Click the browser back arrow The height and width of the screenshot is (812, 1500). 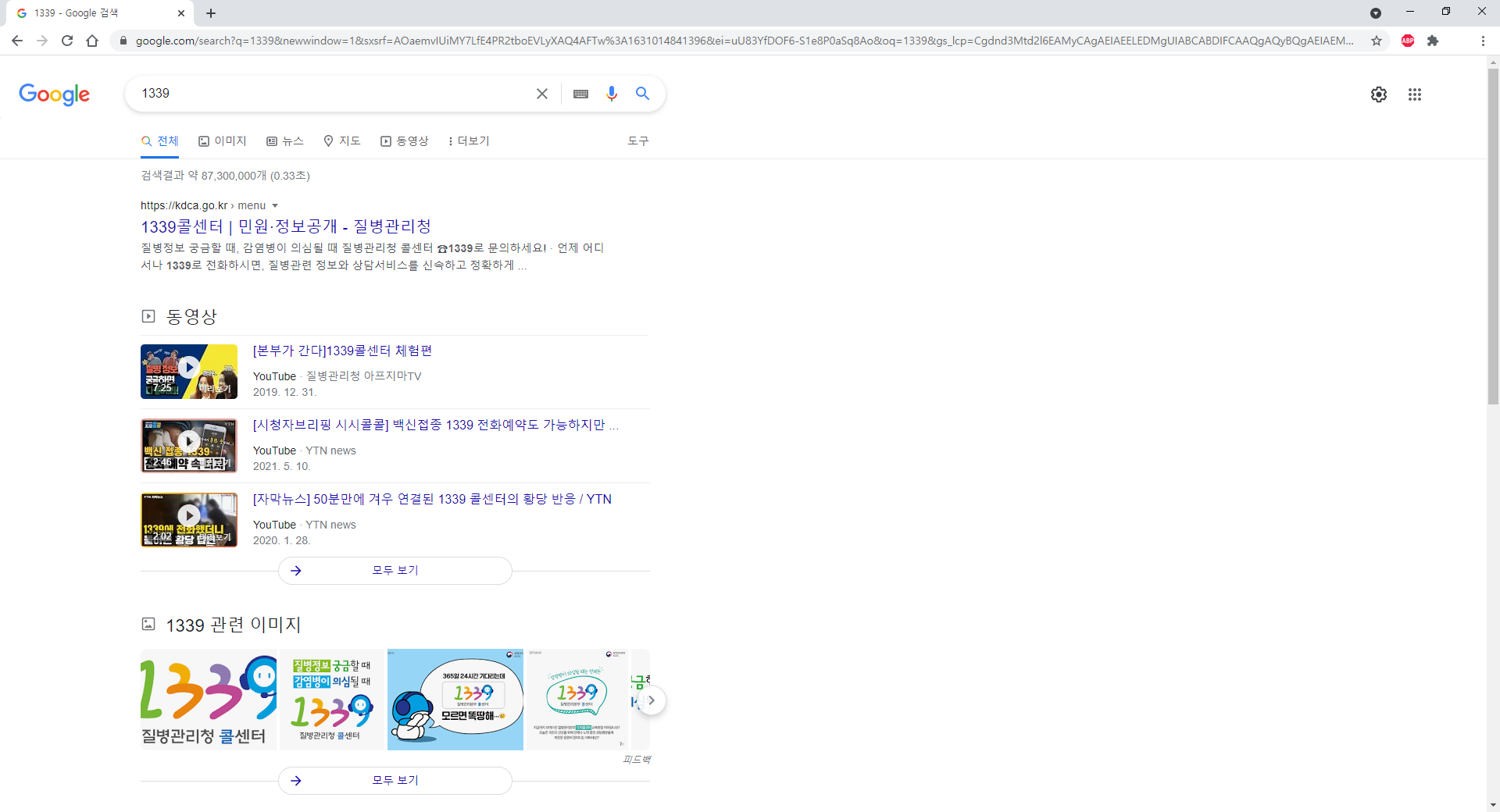coord(17,41)
